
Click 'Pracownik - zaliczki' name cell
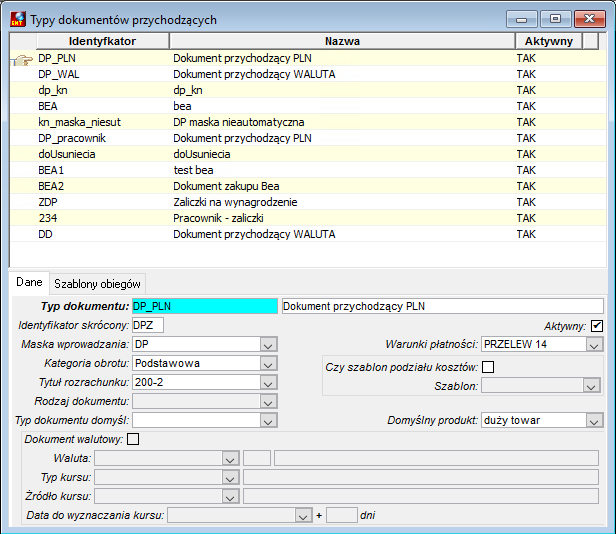tap(218, 218)
